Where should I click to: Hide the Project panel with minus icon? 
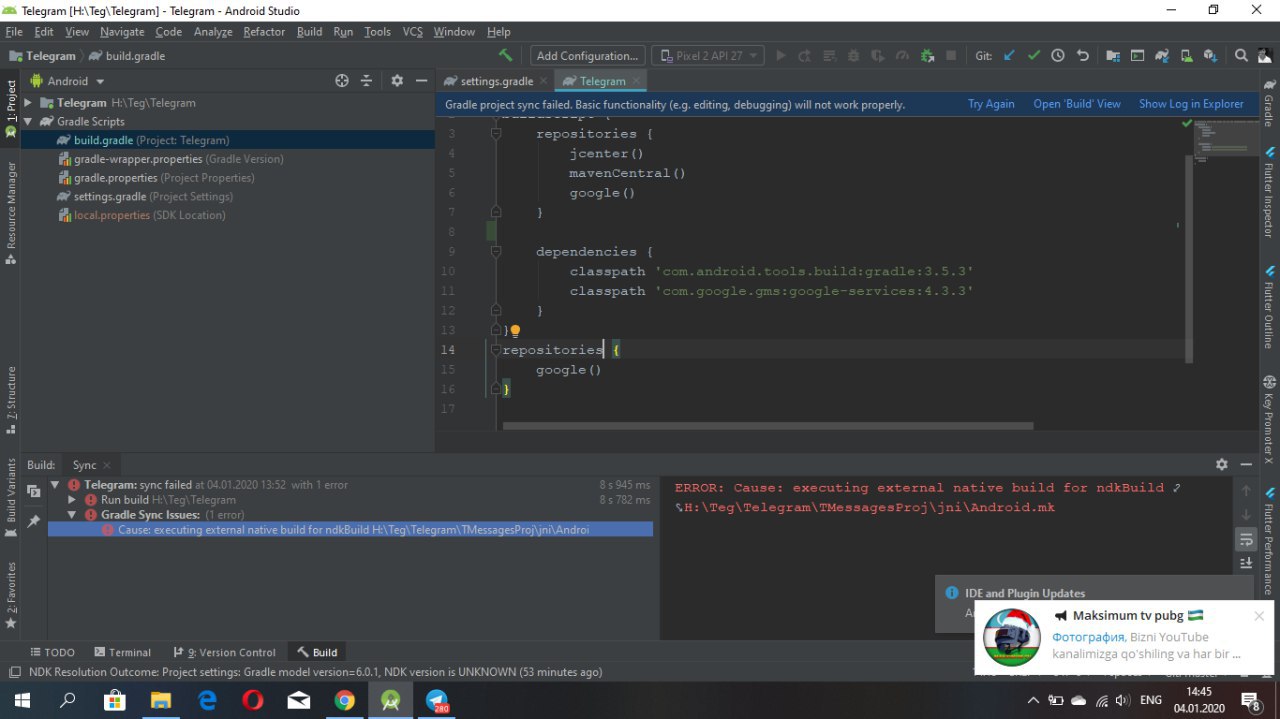pos(421,81)
